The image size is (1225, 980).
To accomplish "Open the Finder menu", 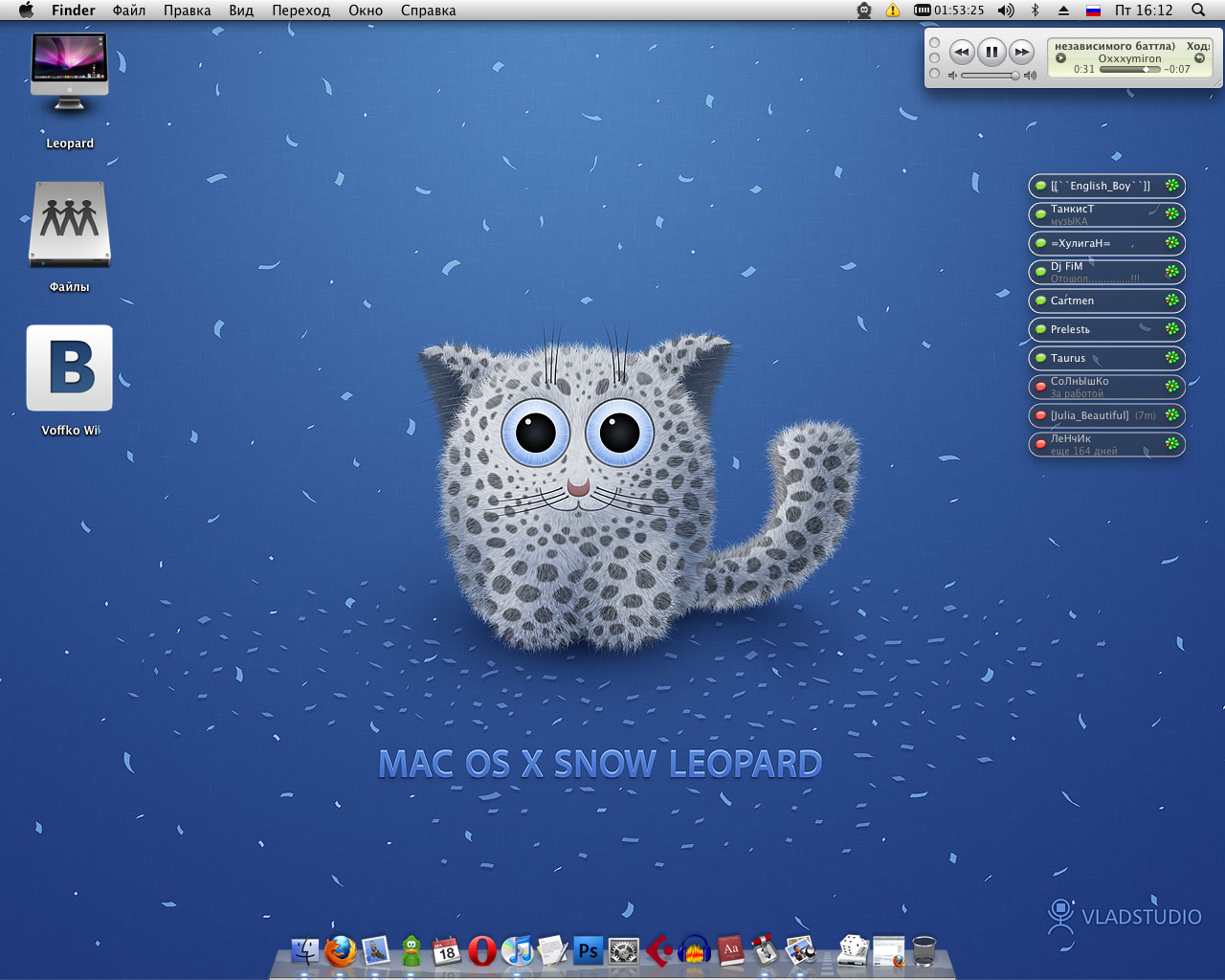I will pyautogui.click(x=74, y=11).
